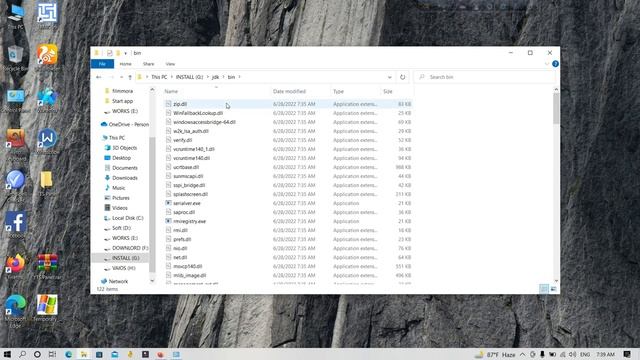This screenshot has height=360, width=640.
Task: Refresh the bin folder view
Action: pyautogui.click(x=402, y=77)
